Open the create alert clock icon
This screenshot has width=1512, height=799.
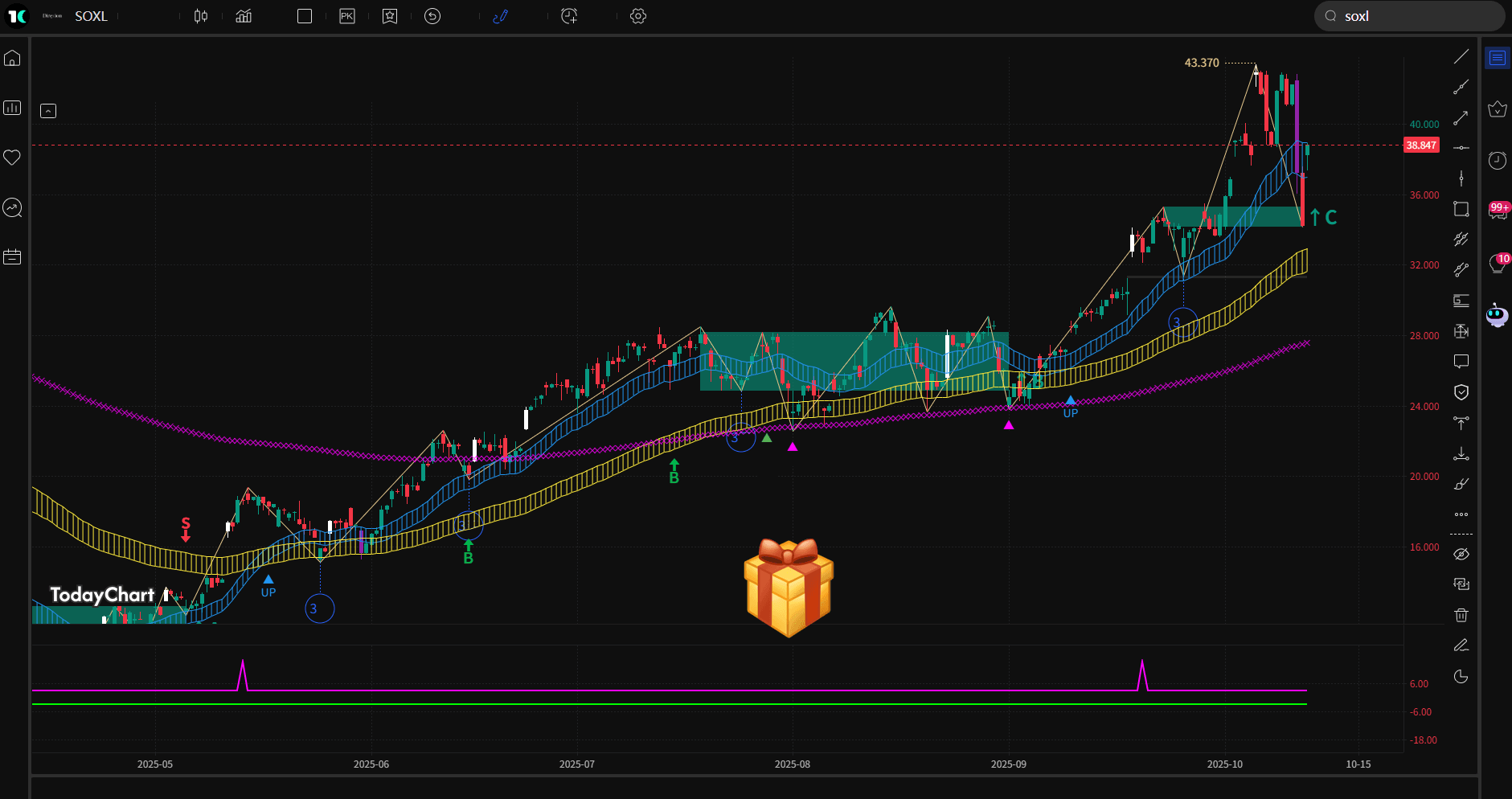click(570, 16)
